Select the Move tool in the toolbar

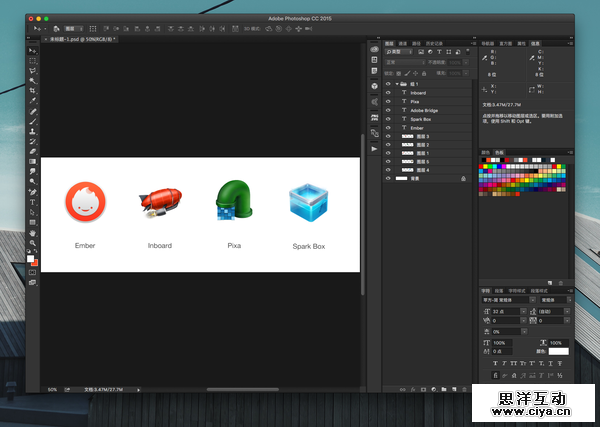click(x=32, y=50)
